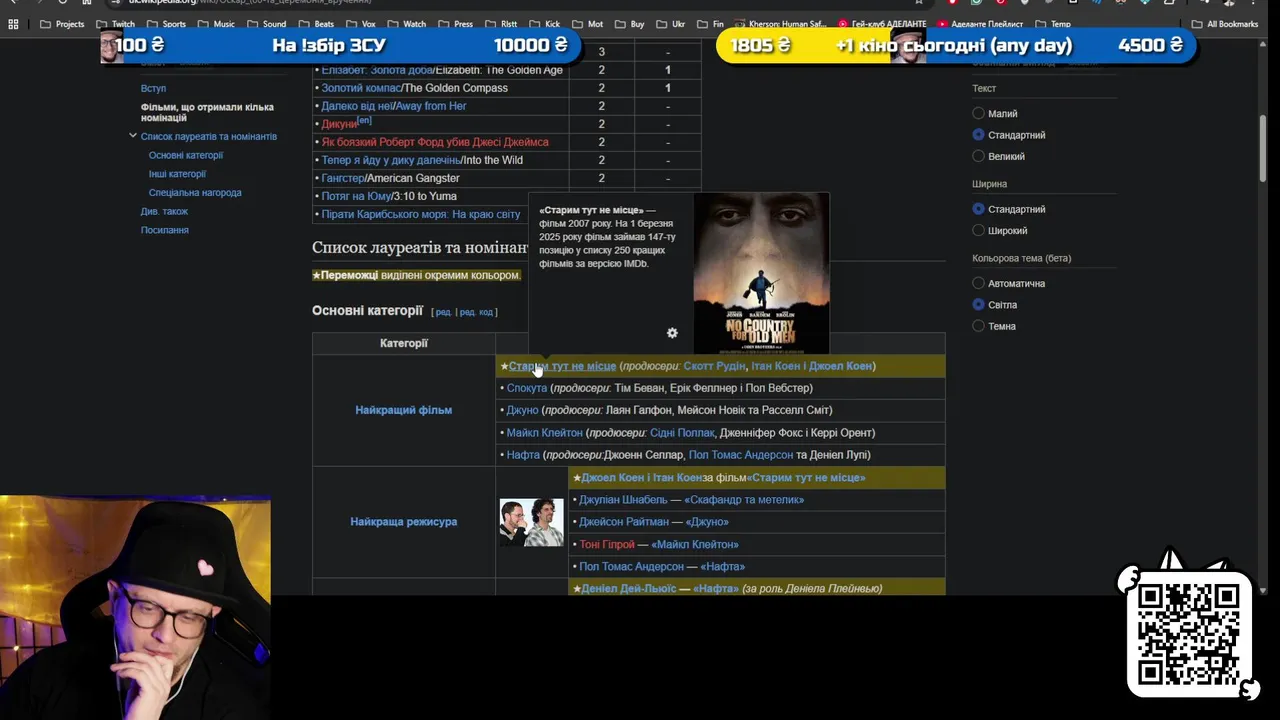1280x720 pixels.
Task: Go to the Інші категорії contents entry
Action: [177, 174]
